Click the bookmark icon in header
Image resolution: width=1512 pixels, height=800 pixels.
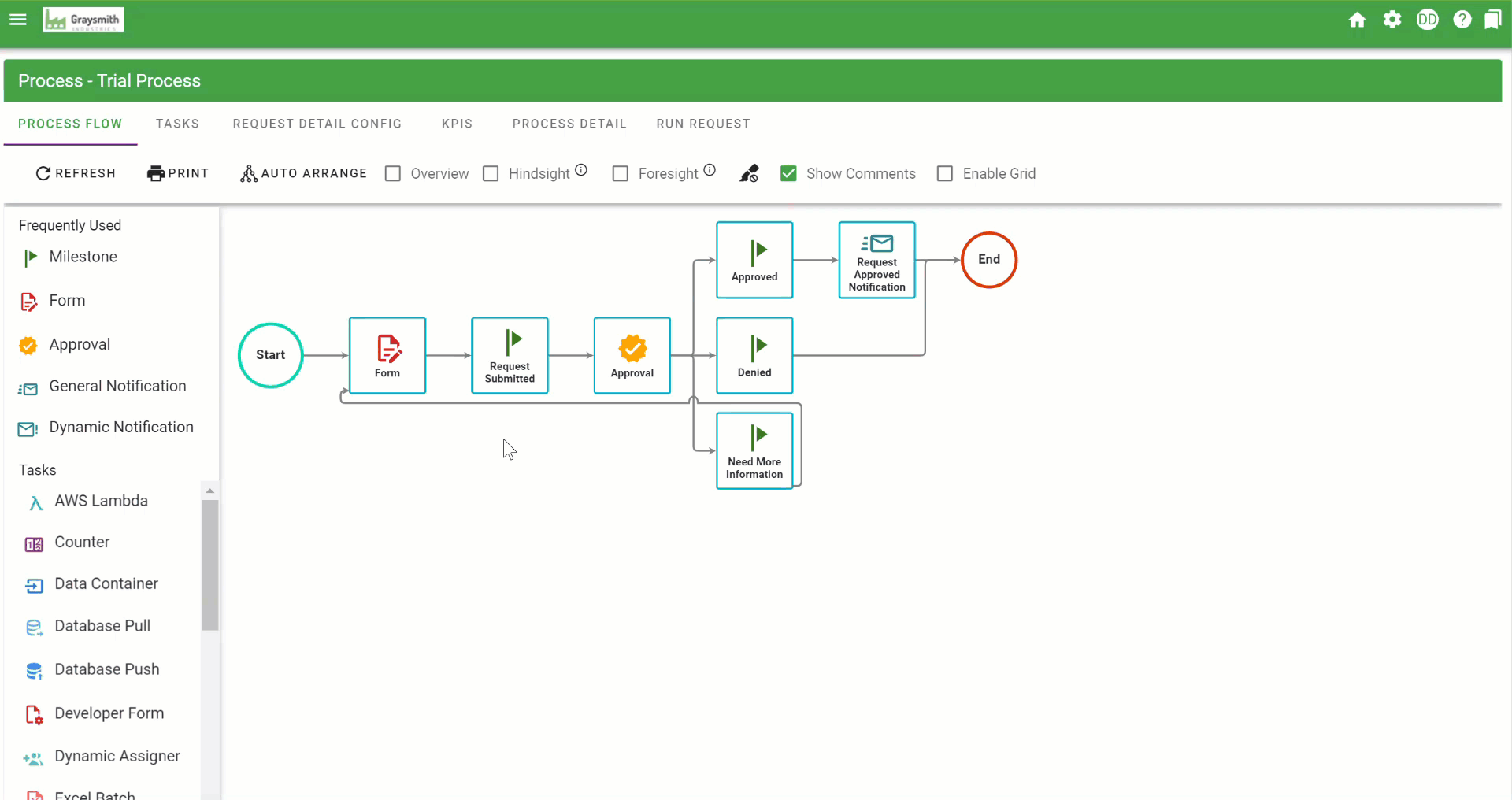coord(1492,20)
